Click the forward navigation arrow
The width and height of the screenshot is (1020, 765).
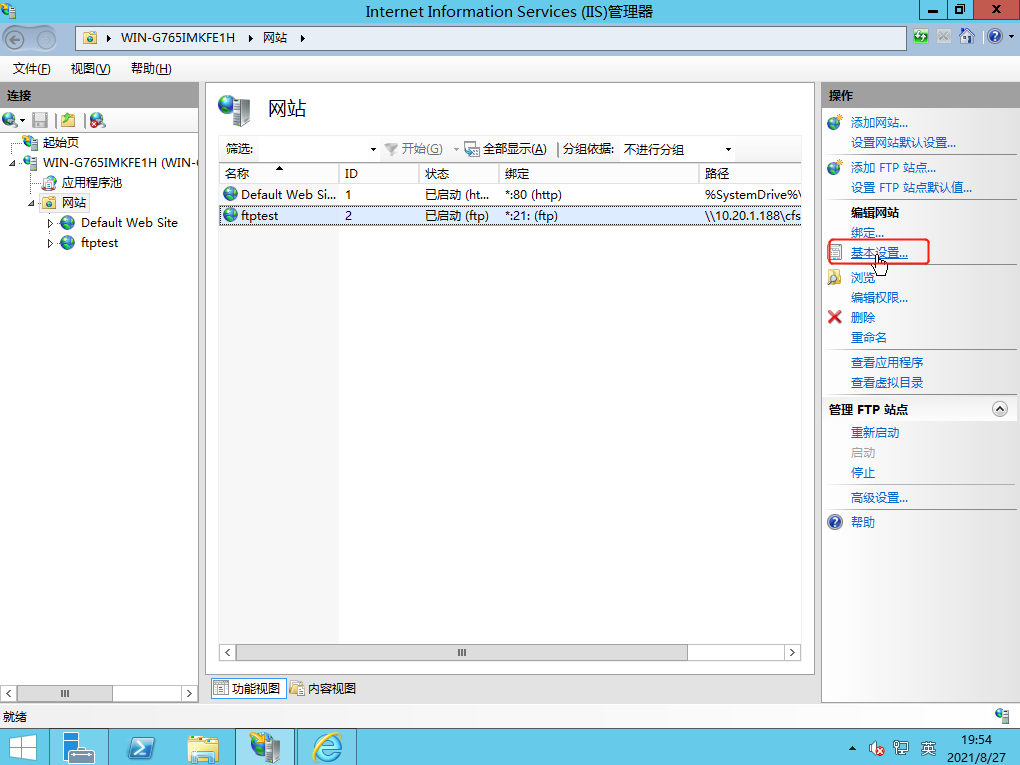pos(46,39)
